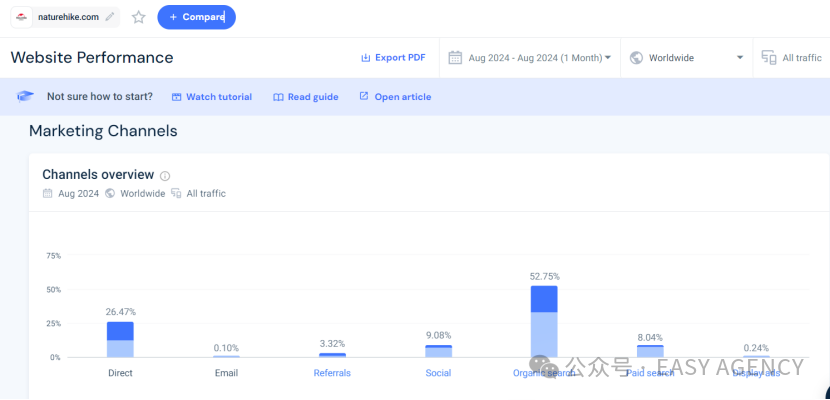Click the 52.75% value label
This screenshot has height=400, width=830.
click(x=544, y=276)
